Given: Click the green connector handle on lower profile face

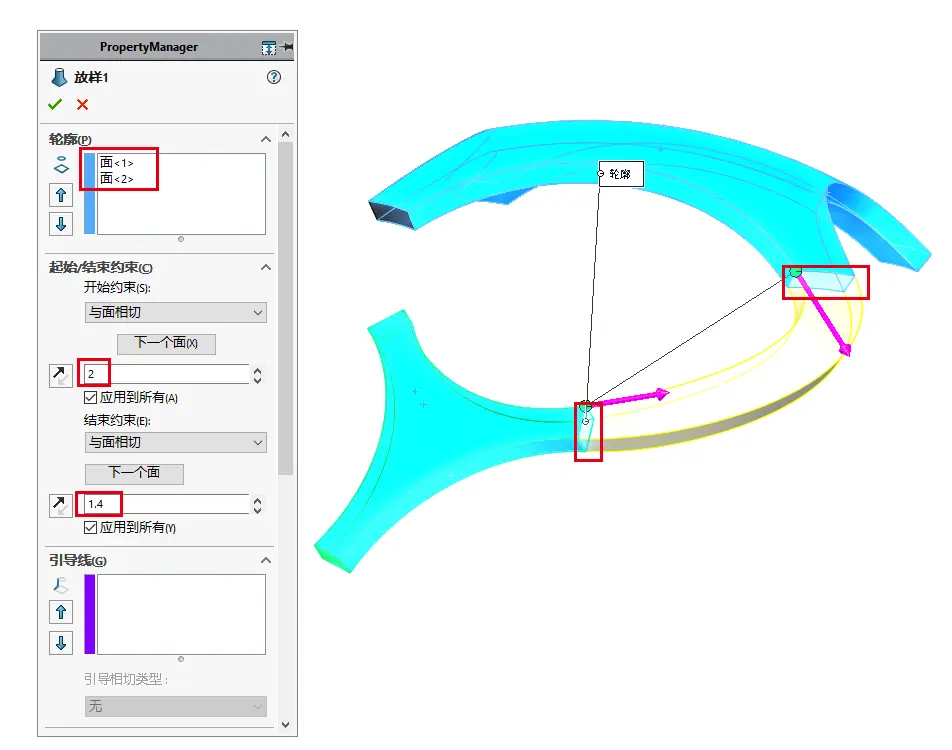Looking at the screenshot, I should point(585,406).
